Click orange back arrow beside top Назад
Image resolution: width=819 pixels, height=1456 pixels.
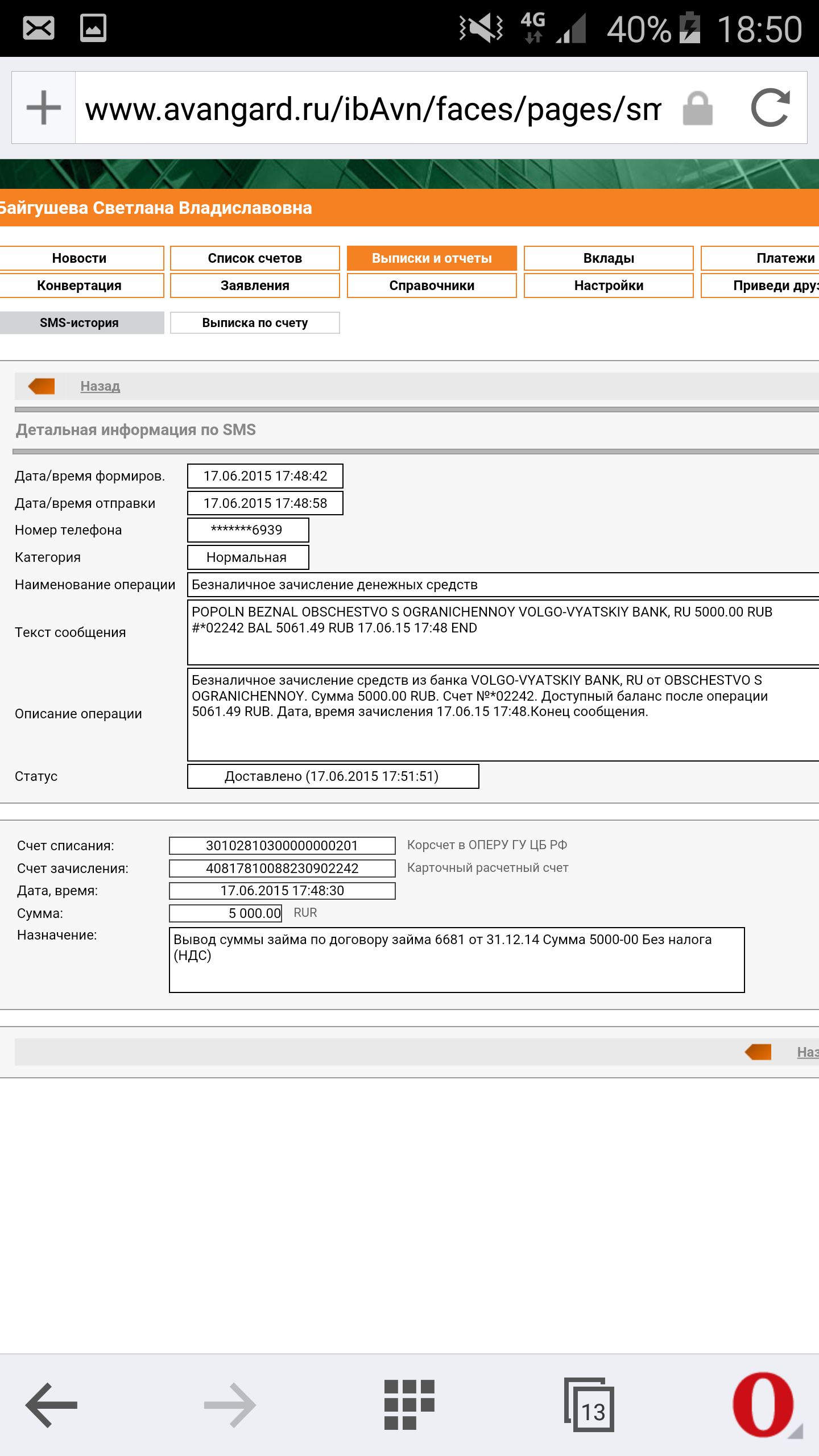(x=42, y=386)
